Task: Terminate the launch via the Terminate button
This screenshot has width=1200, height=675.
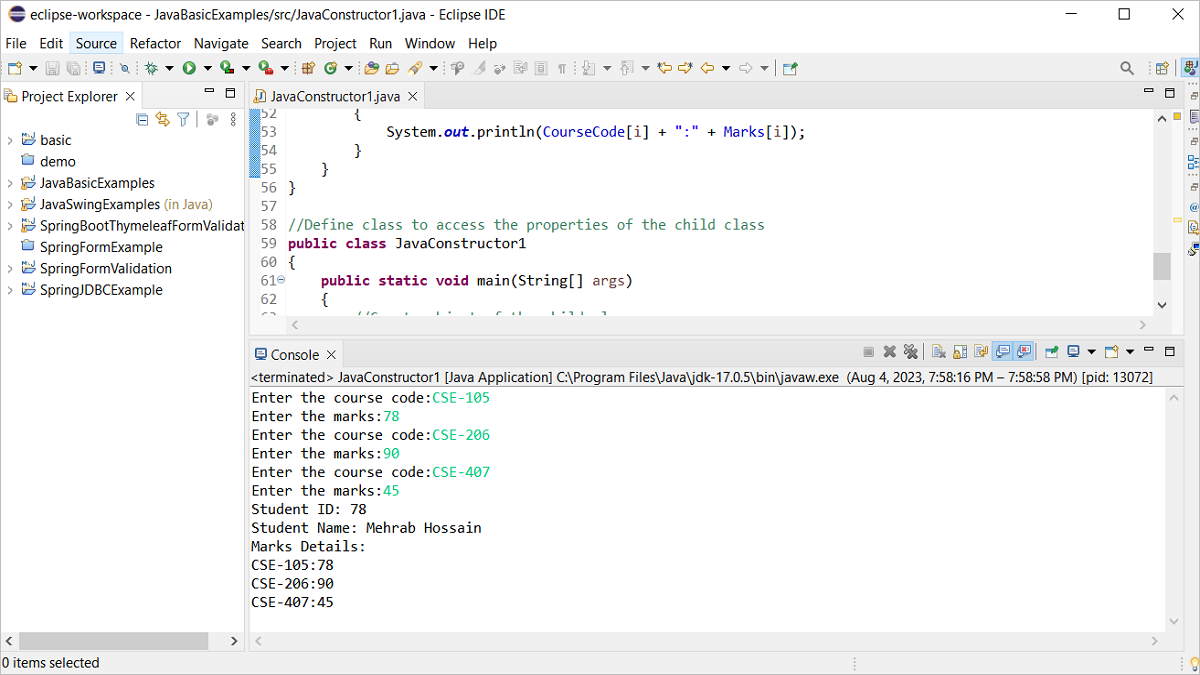Action: tap(868, 351)
